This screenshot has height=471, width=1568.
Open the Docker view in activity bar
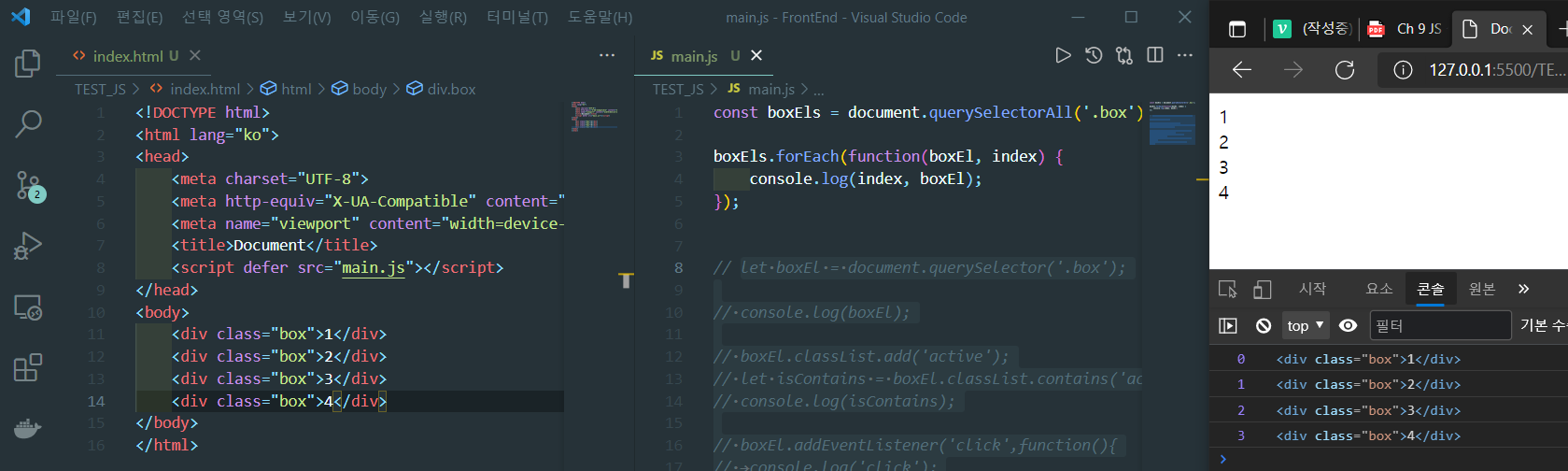click(x=28, y=429)
